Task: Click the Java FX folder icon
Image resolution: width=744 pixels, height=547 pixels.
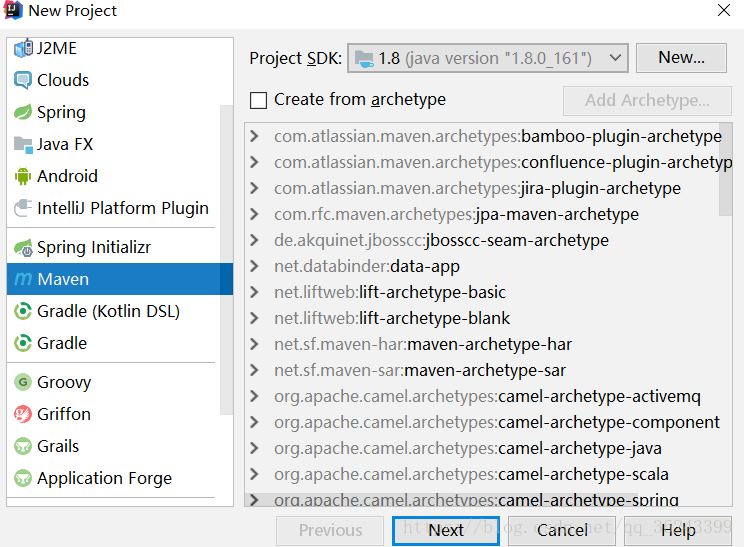Action: (x=23, y=144)
